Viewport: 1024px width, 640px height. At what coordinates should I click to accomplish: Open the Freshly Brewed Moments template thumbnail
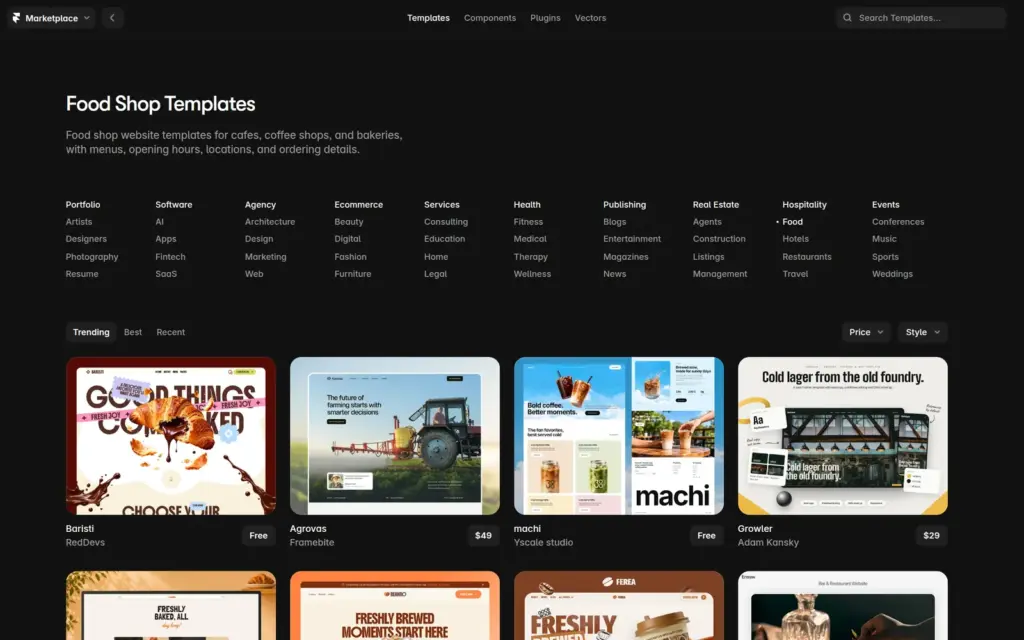394,605
